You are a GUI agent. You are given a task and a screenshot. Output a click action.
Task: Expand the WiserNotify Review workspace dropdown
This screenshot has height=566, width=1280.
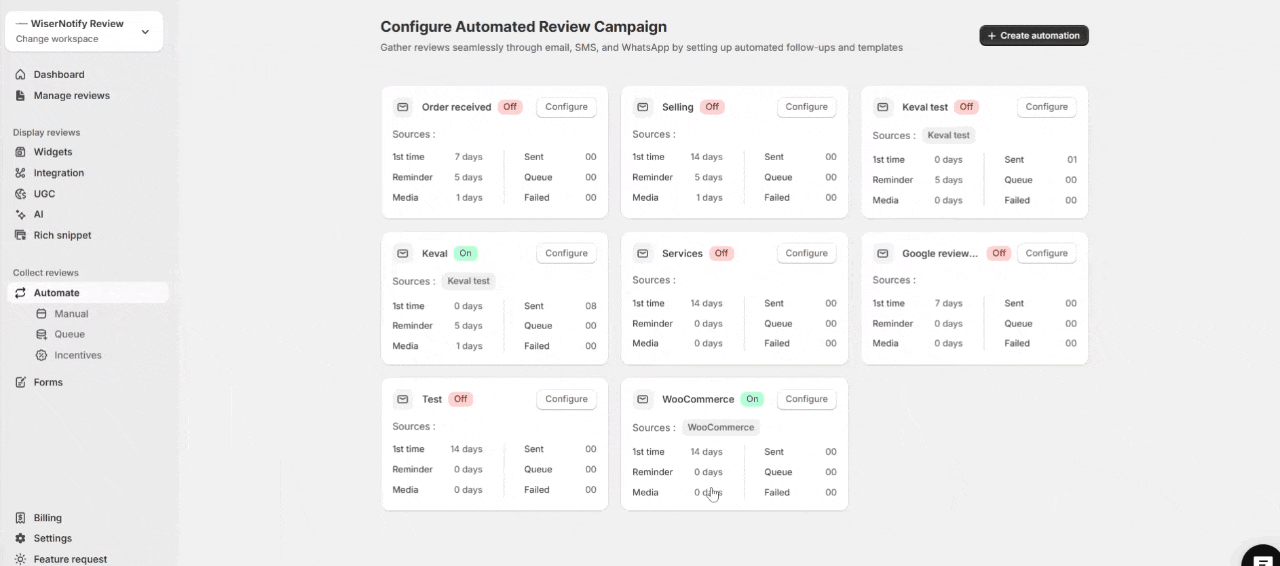tap(144, 32)
